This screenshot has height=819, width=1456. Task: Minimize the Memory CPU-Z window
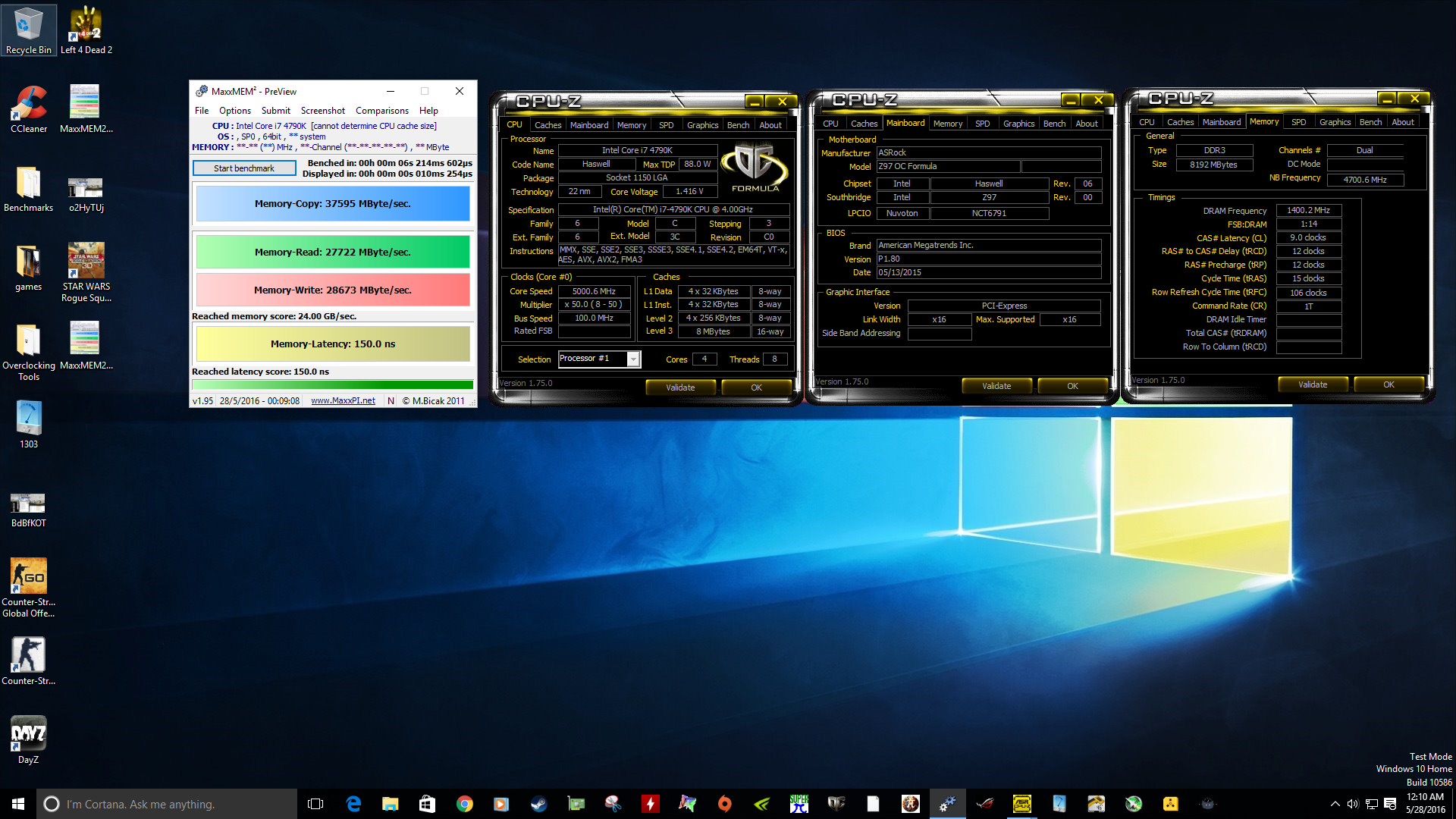point(1386,99)
